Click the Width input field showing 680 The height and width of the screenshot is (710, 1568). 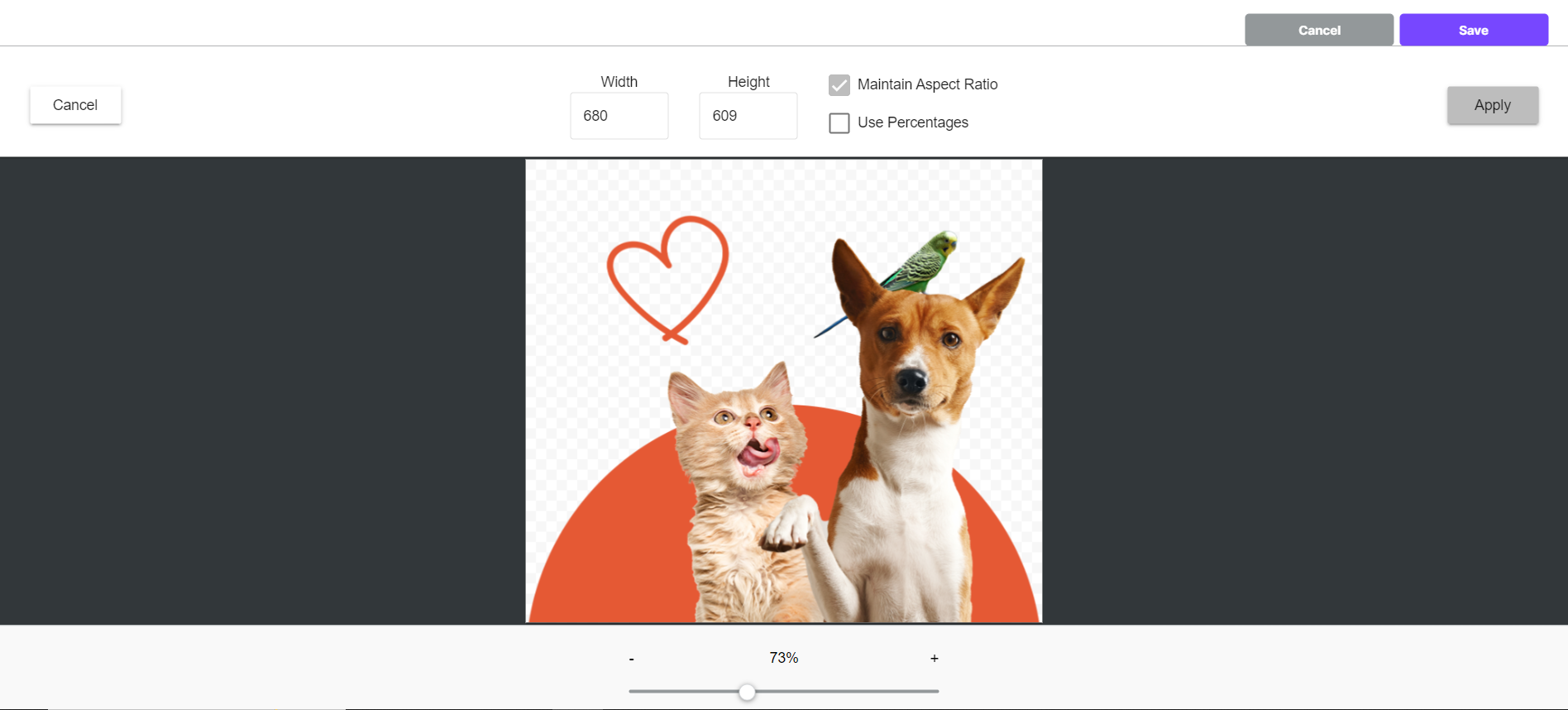click(619, 116)
